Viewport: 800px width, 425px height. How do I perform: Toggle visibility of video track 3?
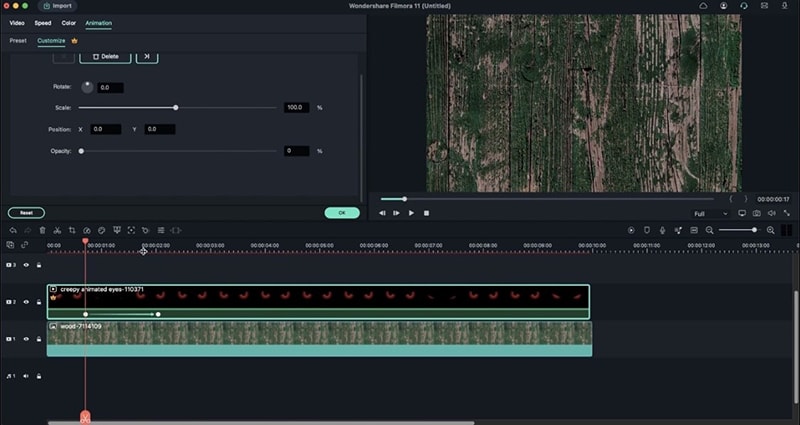26,265
